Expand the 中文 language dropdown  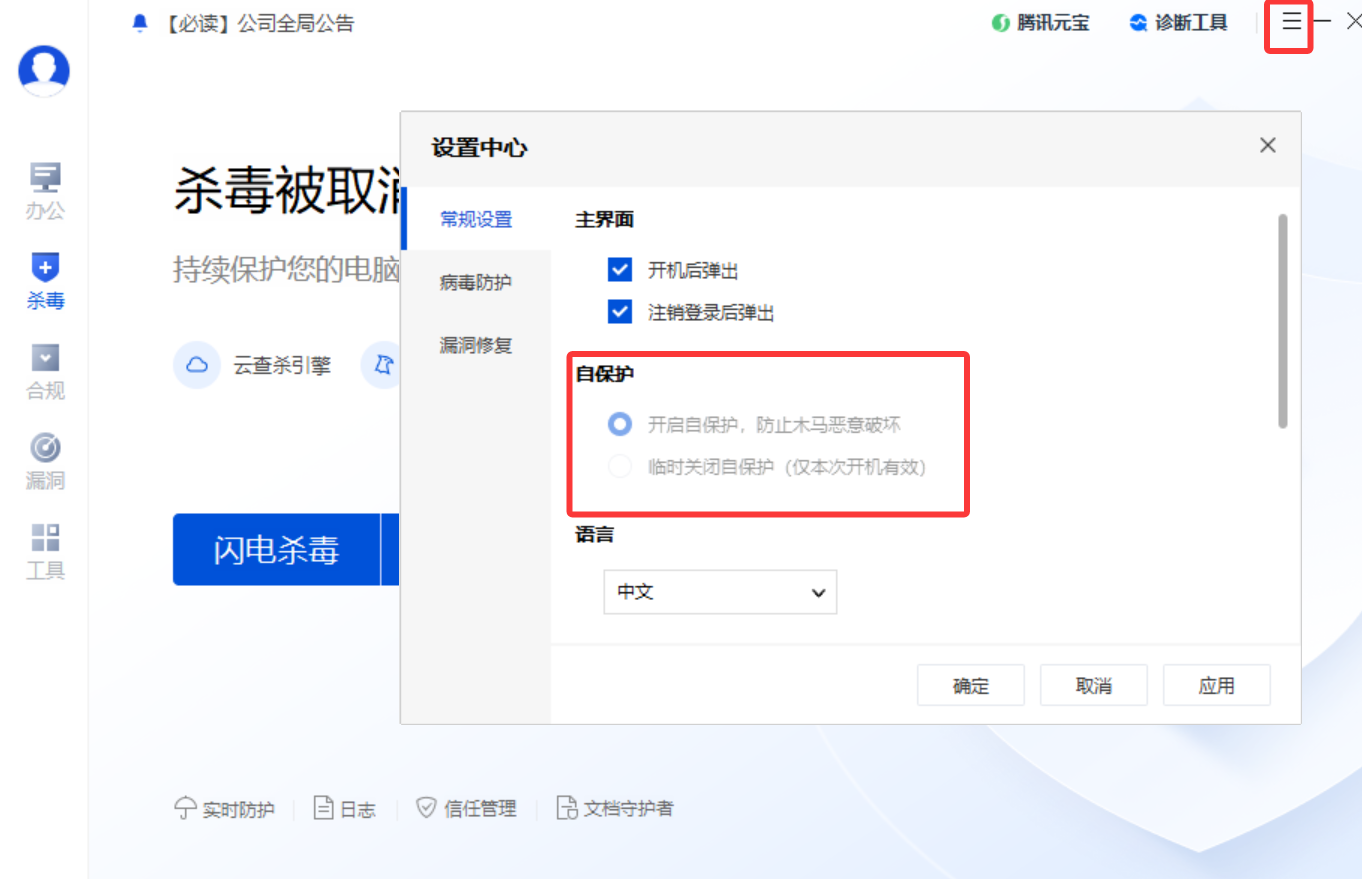coord(720,592)
